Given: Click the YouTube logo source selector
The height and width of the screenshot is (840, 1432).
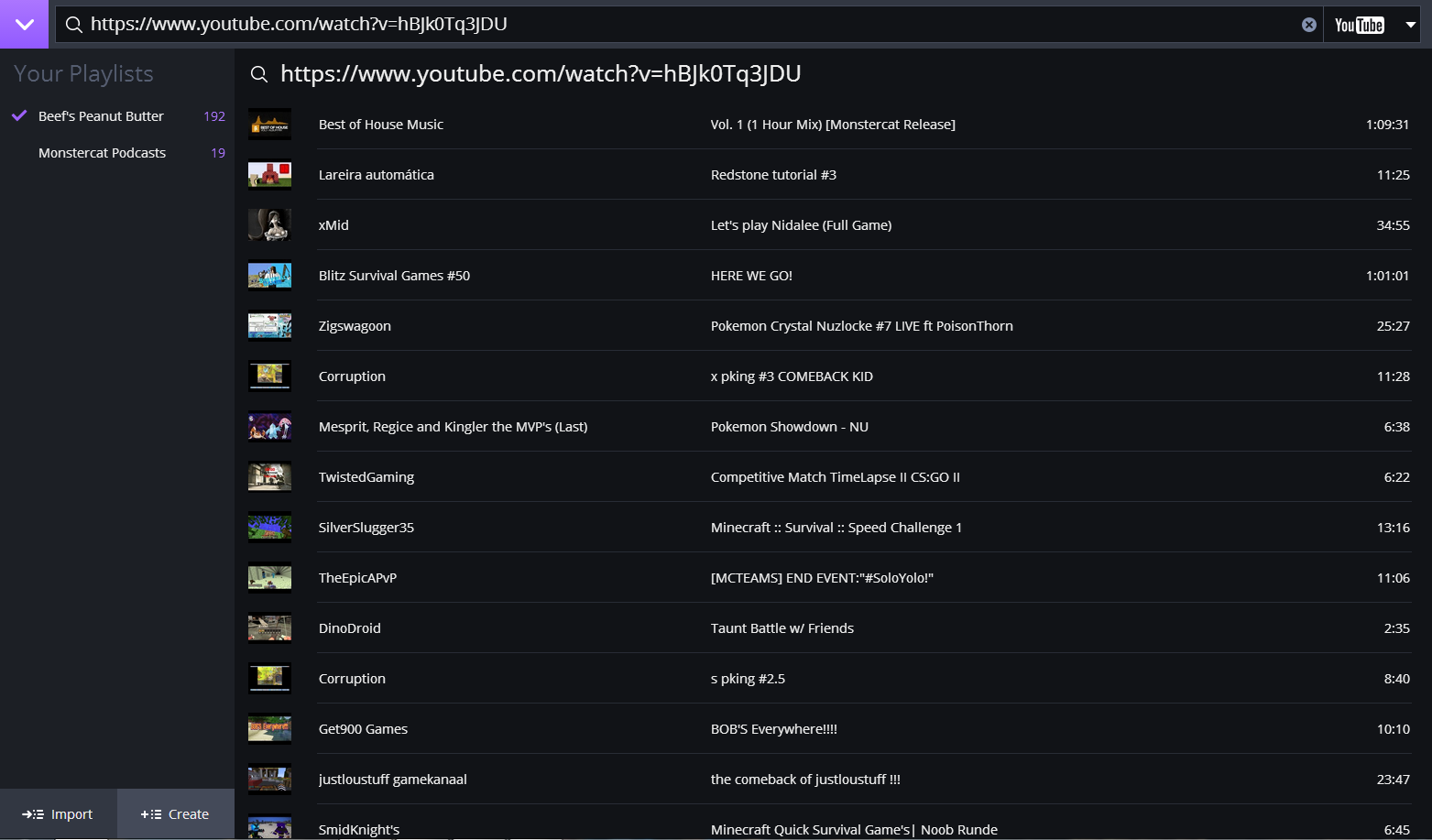Looking at the screenshot, I should pos(1360,25).
